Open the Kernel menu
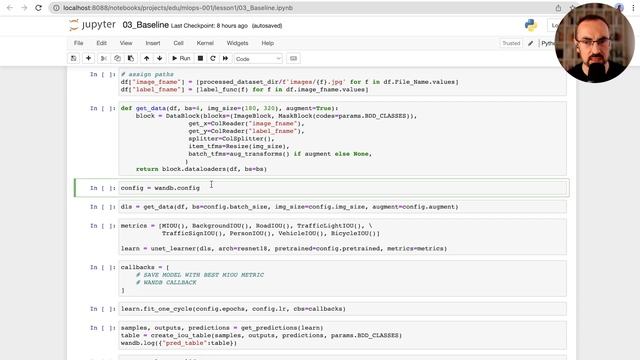Screen dimensions: 640x360 [205, 43]
